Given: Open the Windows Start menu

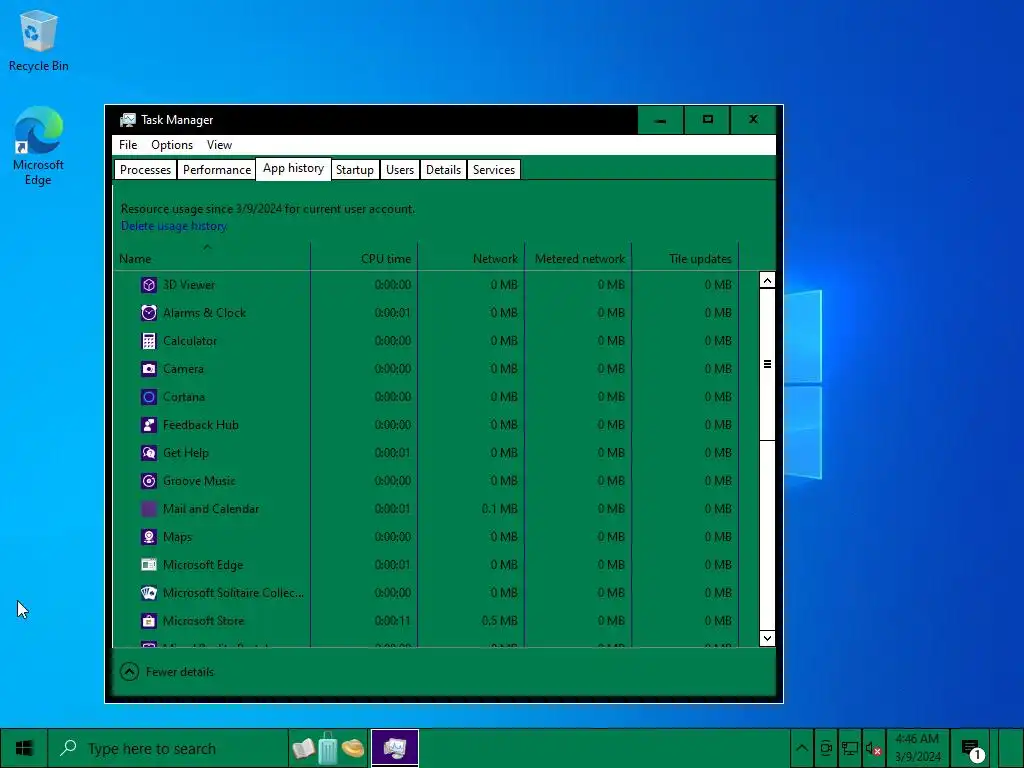Looking at the screenshot, I should click(x=24, y=748).
